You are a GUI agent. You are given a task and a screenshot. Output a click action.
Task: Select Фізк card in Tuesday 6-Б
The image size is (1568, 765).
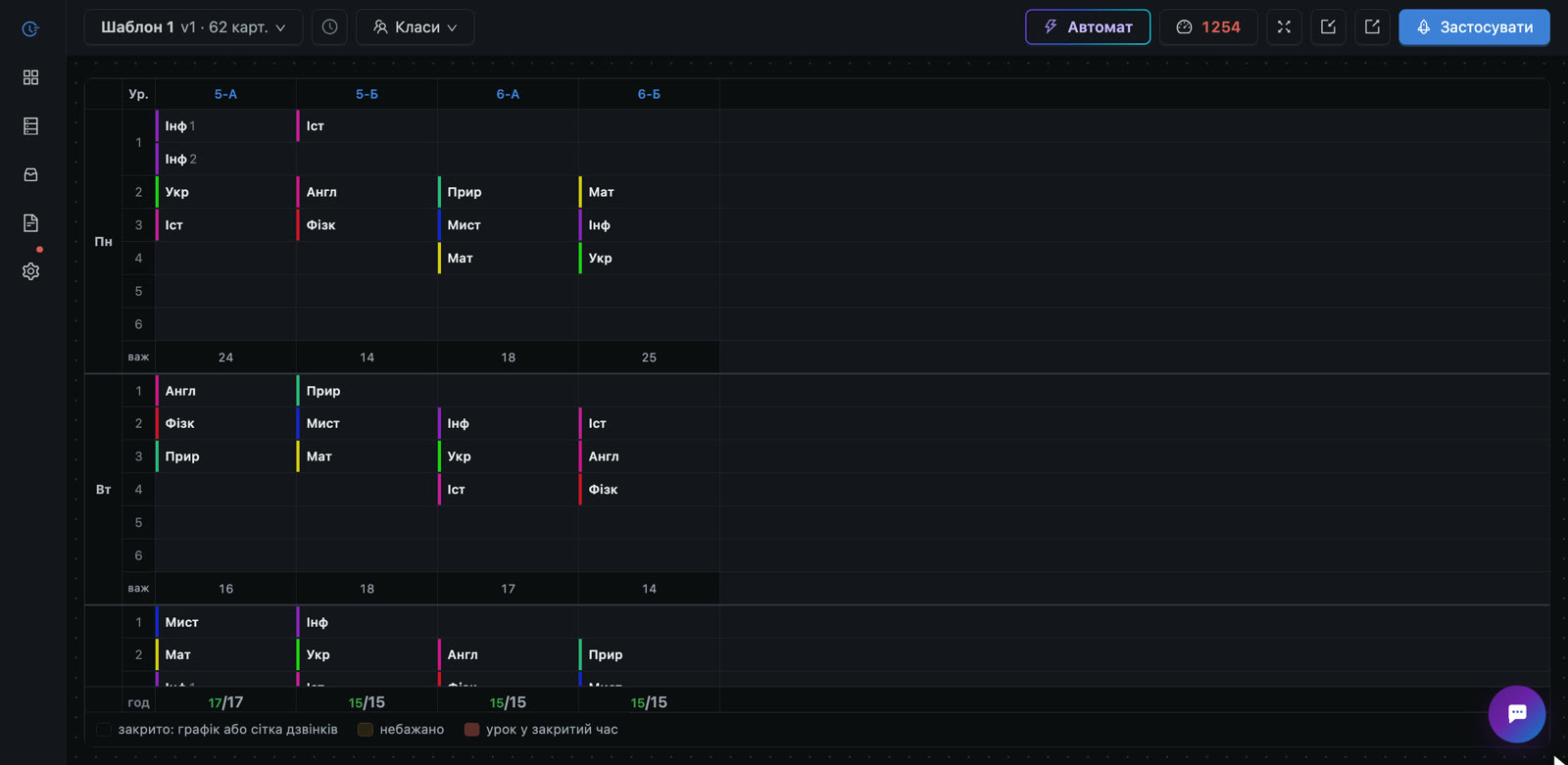649,490
